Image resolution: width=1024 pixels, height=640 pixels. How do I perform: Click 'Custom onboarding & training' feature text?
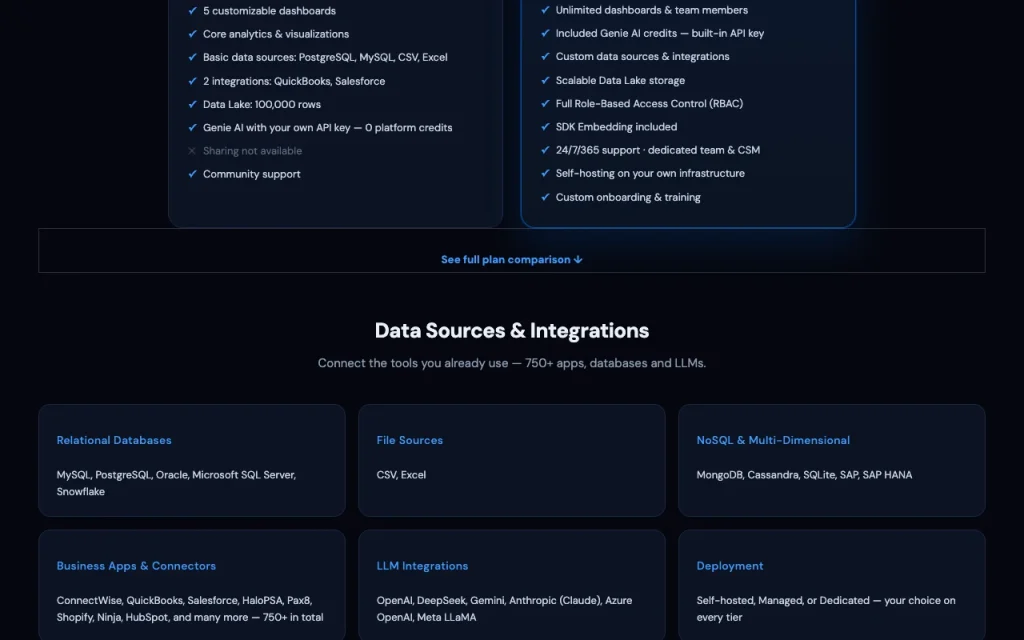pos(628,197)
